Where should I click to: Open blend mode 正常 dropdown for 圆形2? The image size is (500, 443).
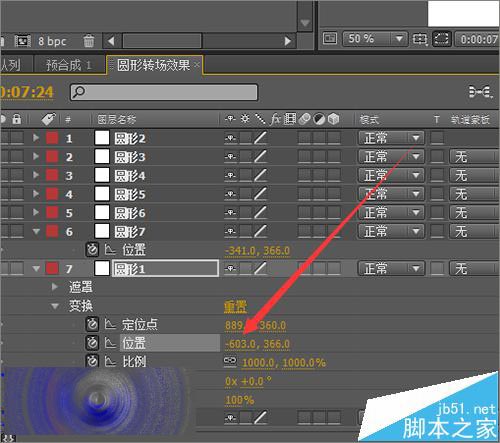pyautogui.click(x=391, y=138)
